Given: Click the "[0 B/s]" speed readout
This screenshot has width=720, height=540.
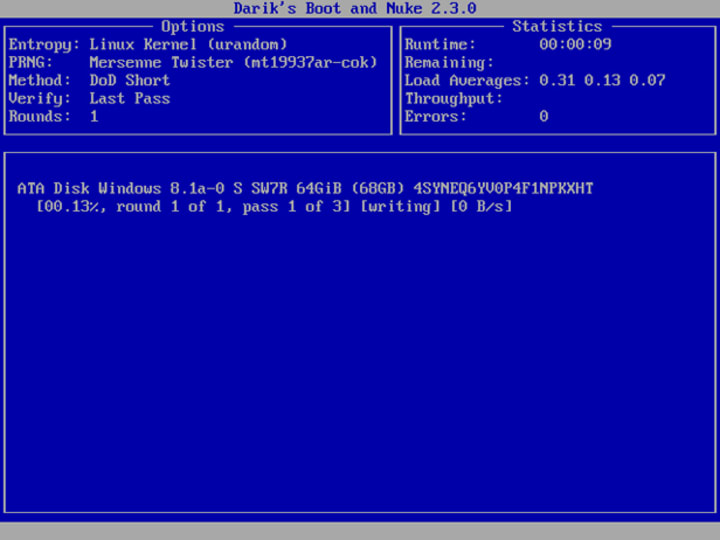Looking at the screenshot, I should coord(481,207).
